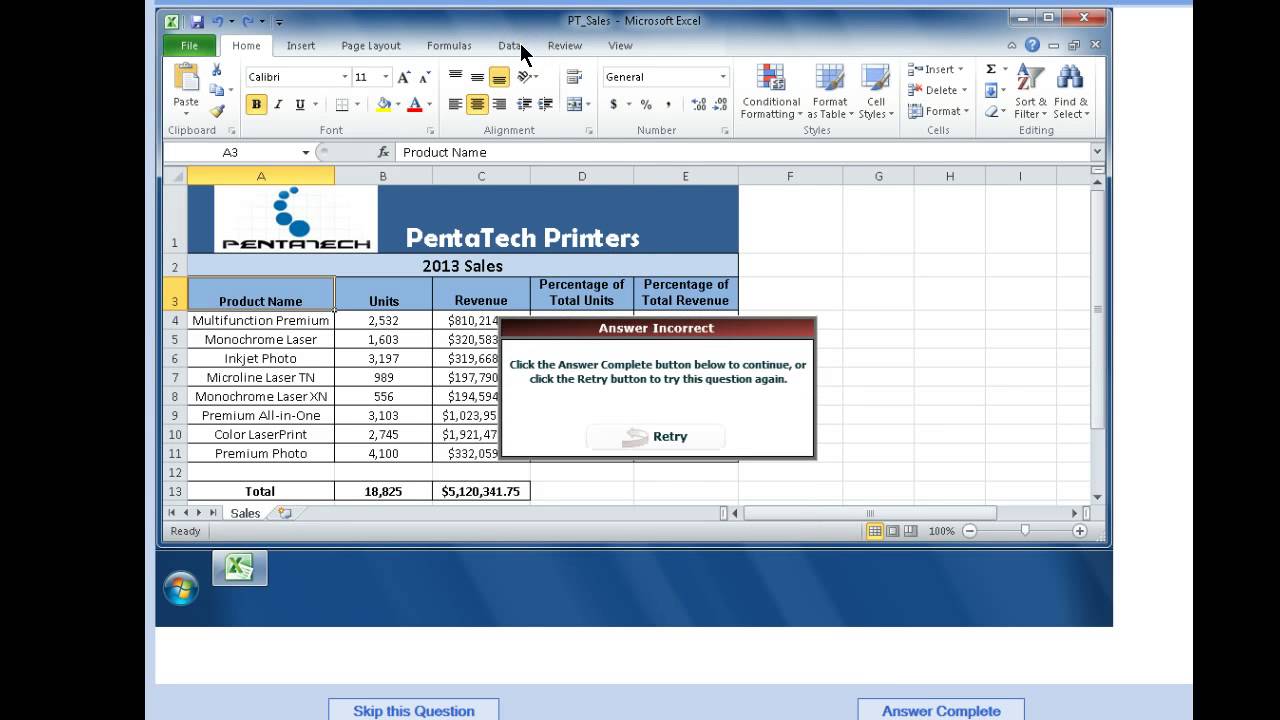Toggle Center horizontal alignment
The width and height of the screenshot is (1280, 720).
(477, 104)
